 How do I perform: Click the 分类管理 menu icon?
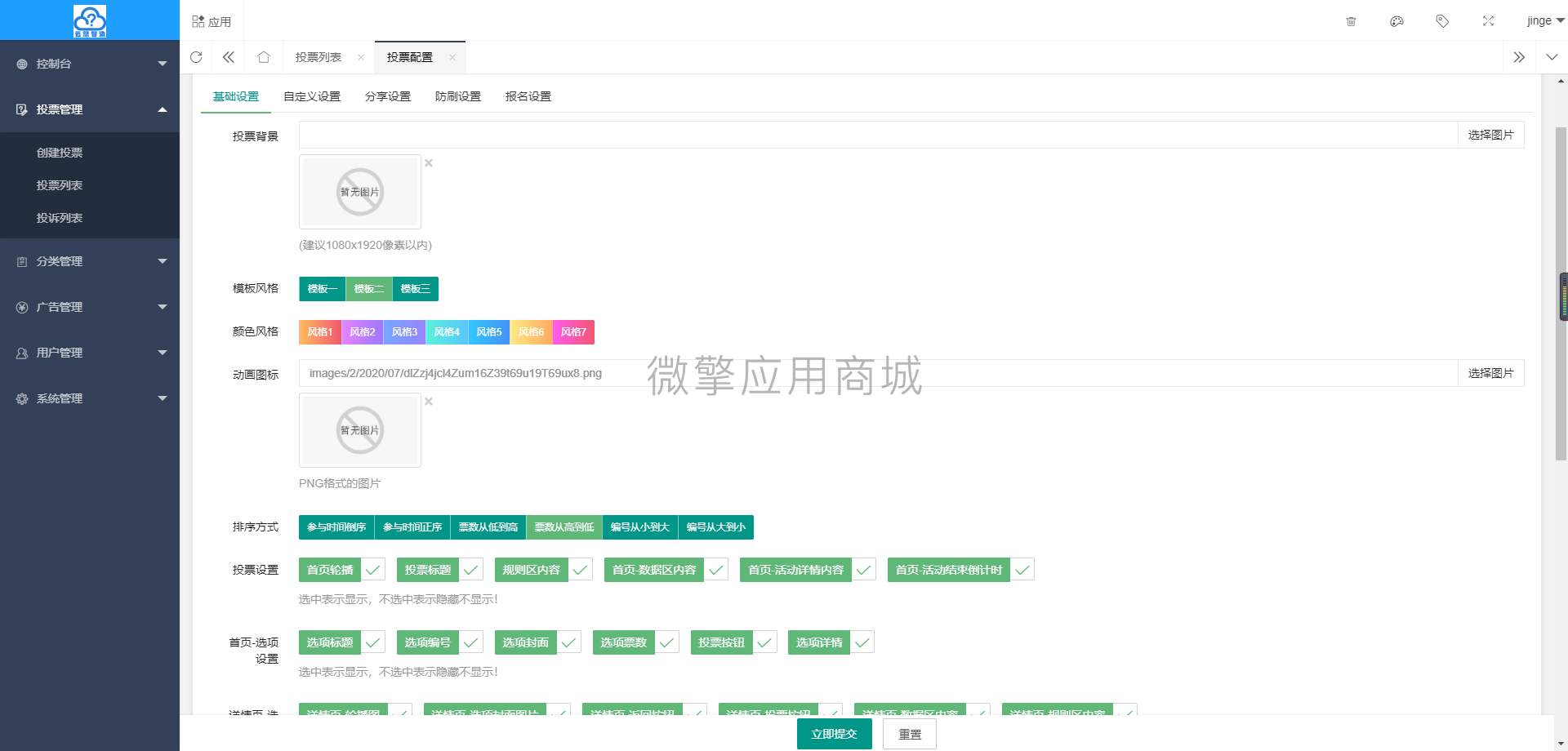(22, 261)
